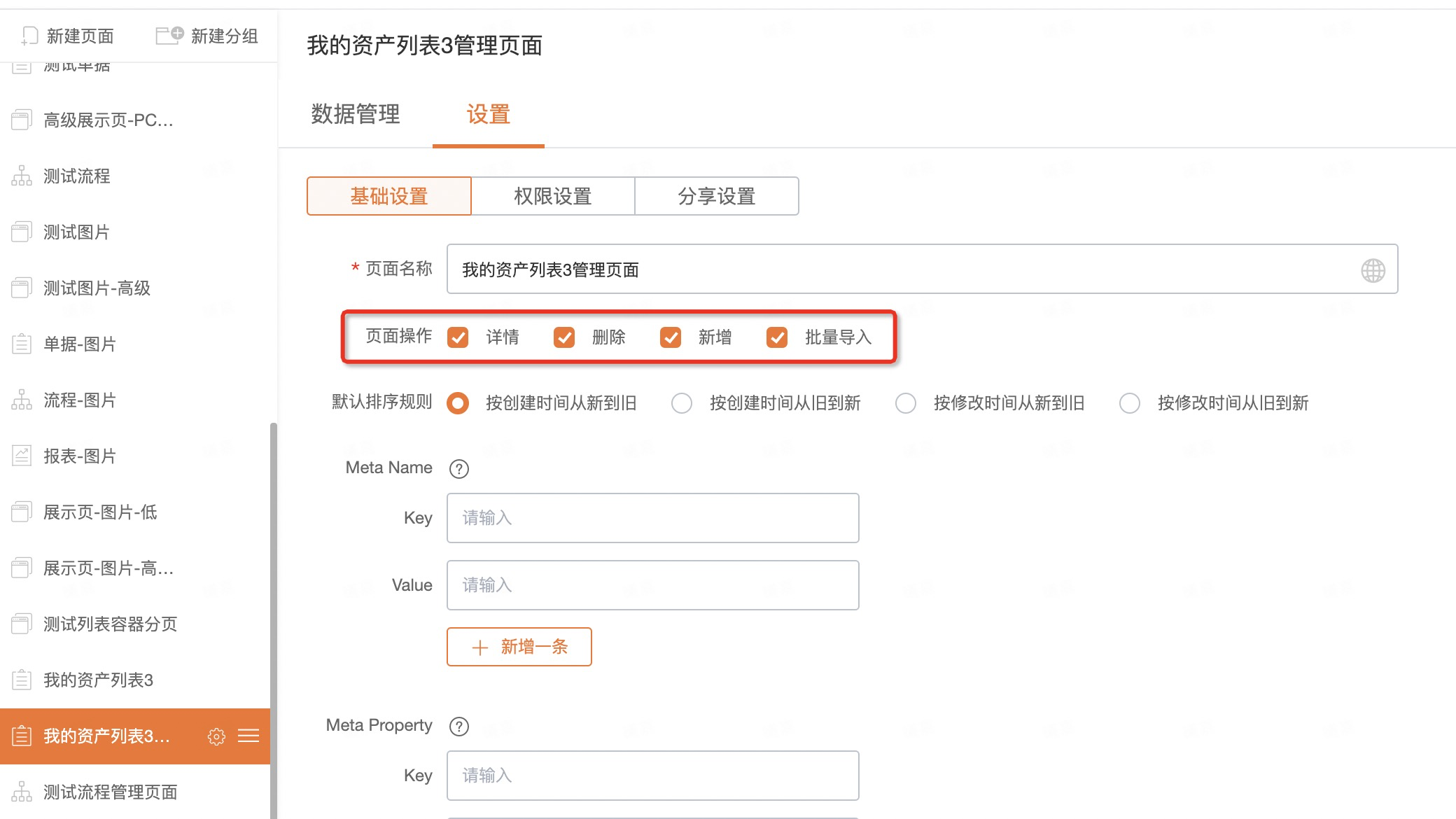Click the 新建页面 new page icon
This screenshot has height=819, width=1456.
pyautogui.click(x=29, y=36)
